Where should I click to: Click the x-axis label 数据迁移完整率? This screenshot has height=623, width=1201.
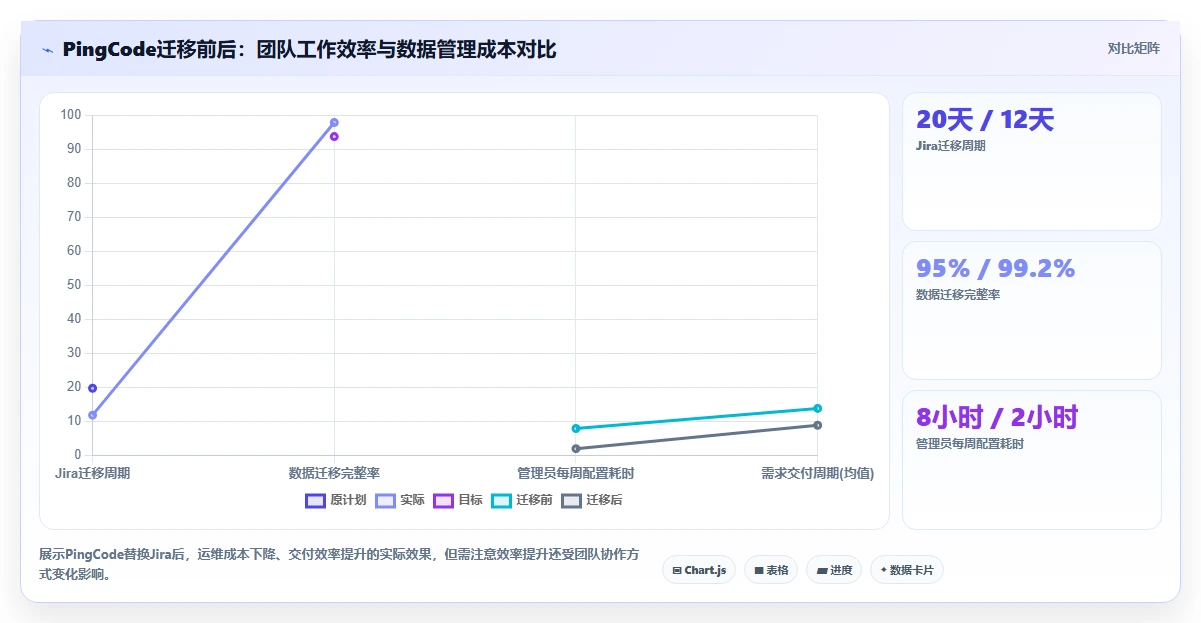click(x=334, y=473)
